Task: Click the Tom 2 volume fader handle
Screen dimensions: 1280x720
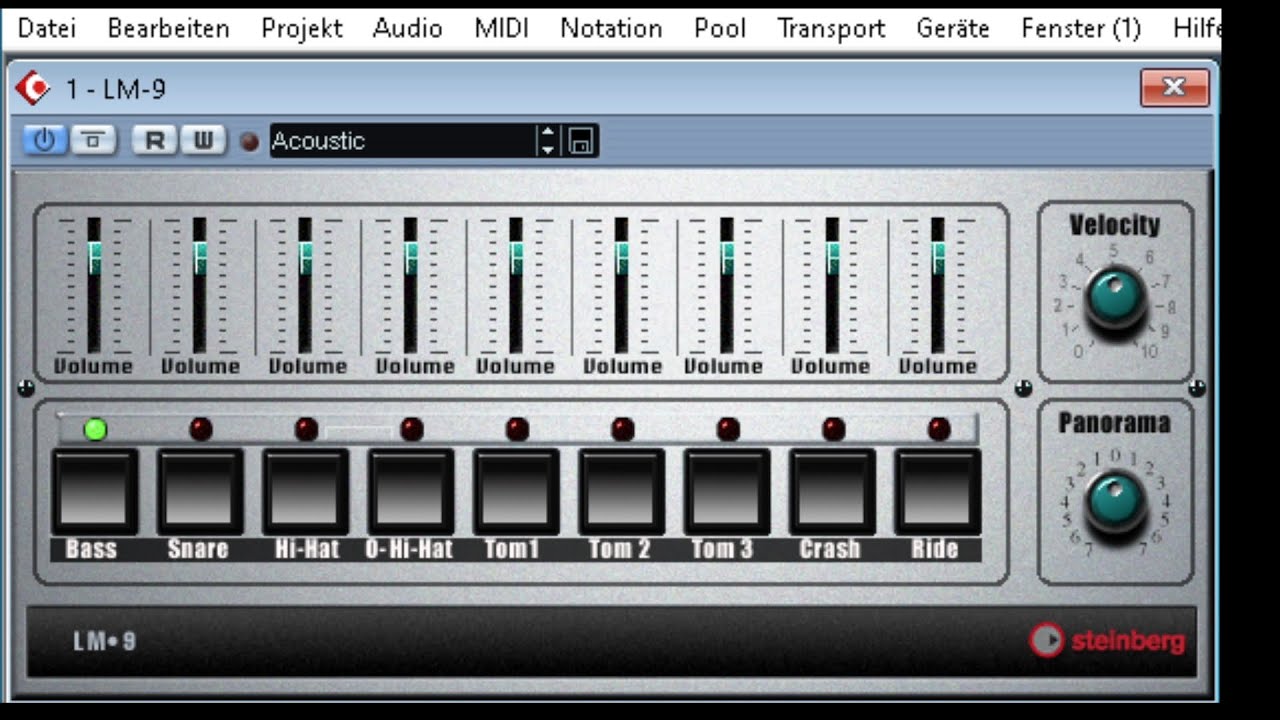Action: click(622, 257)
